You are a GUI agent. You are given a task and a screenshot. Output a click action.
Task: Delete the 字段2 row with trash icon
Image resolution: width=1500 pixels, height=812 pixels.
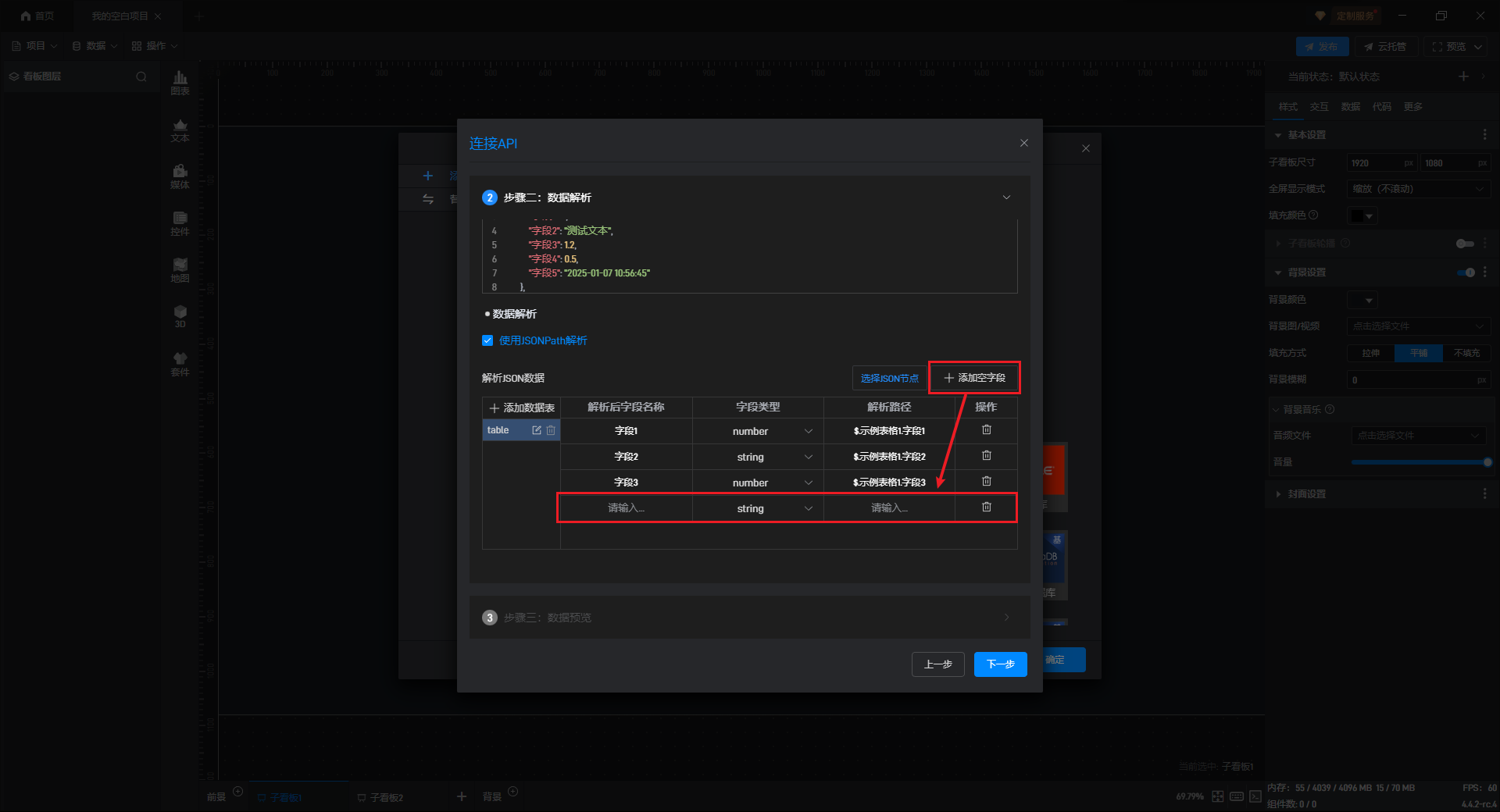(986, 456)
